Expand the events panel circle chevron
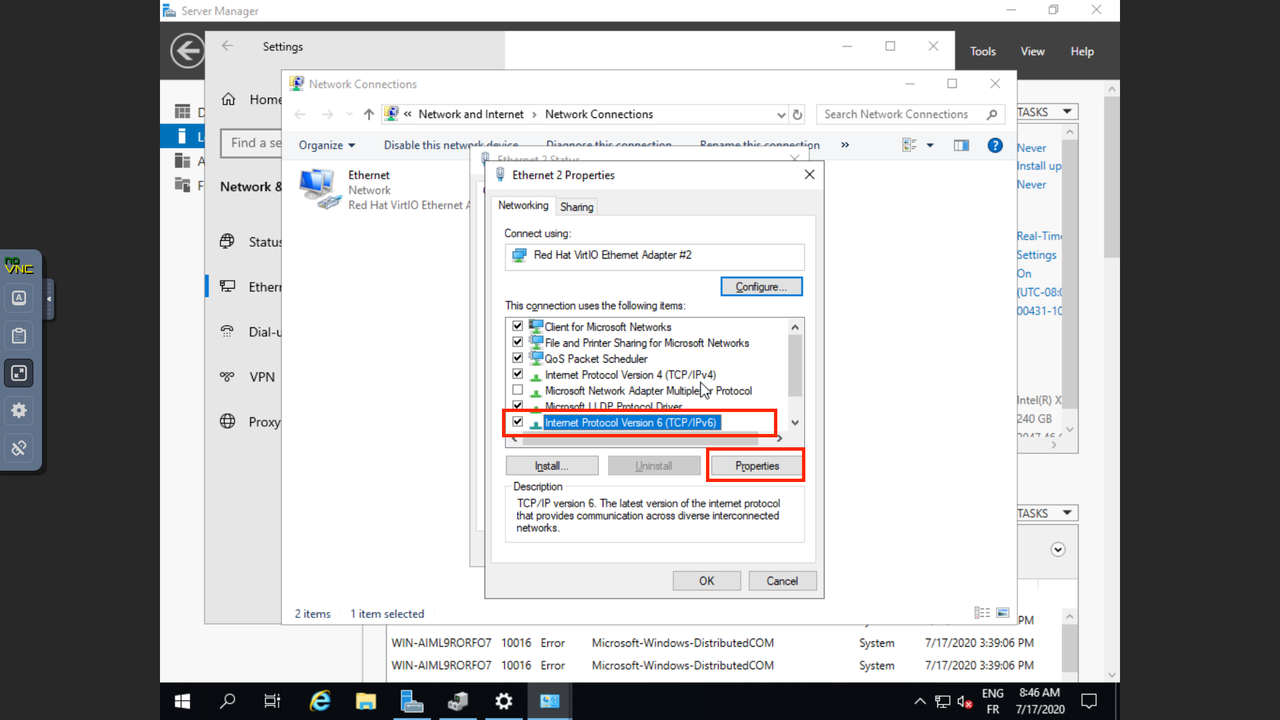Image resolution: width=1280 pixels, height=720 pixels. [x=1058, y=549]
